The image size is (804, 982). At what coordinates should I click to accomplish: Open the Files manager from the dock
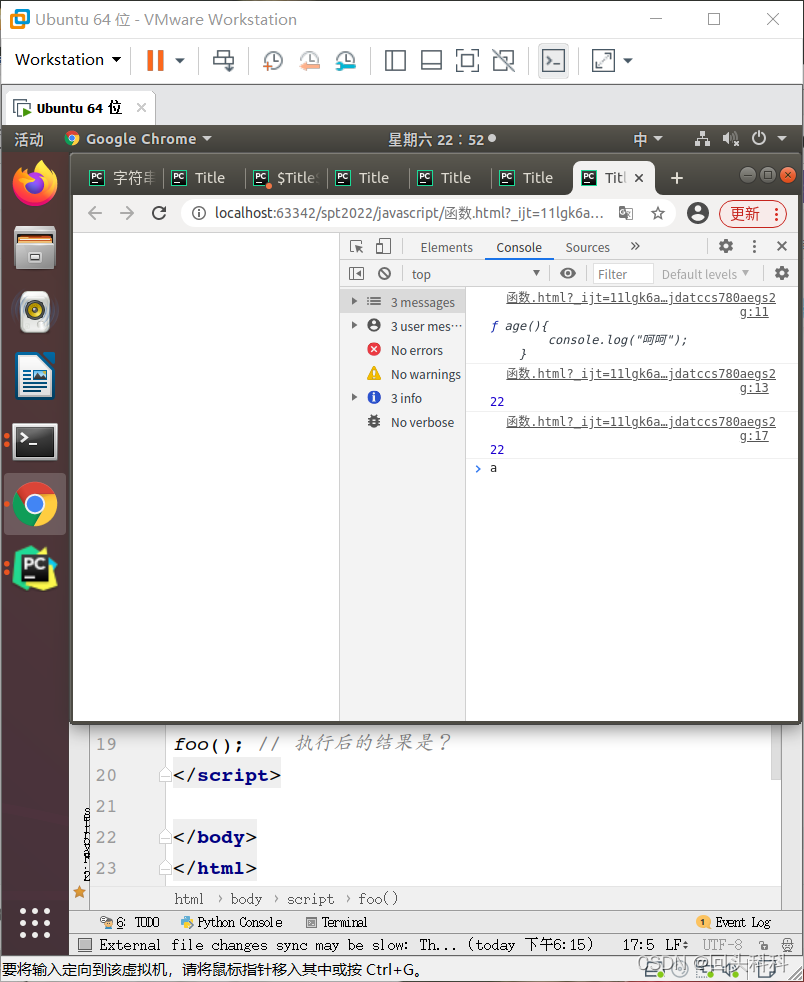(35, 247)
